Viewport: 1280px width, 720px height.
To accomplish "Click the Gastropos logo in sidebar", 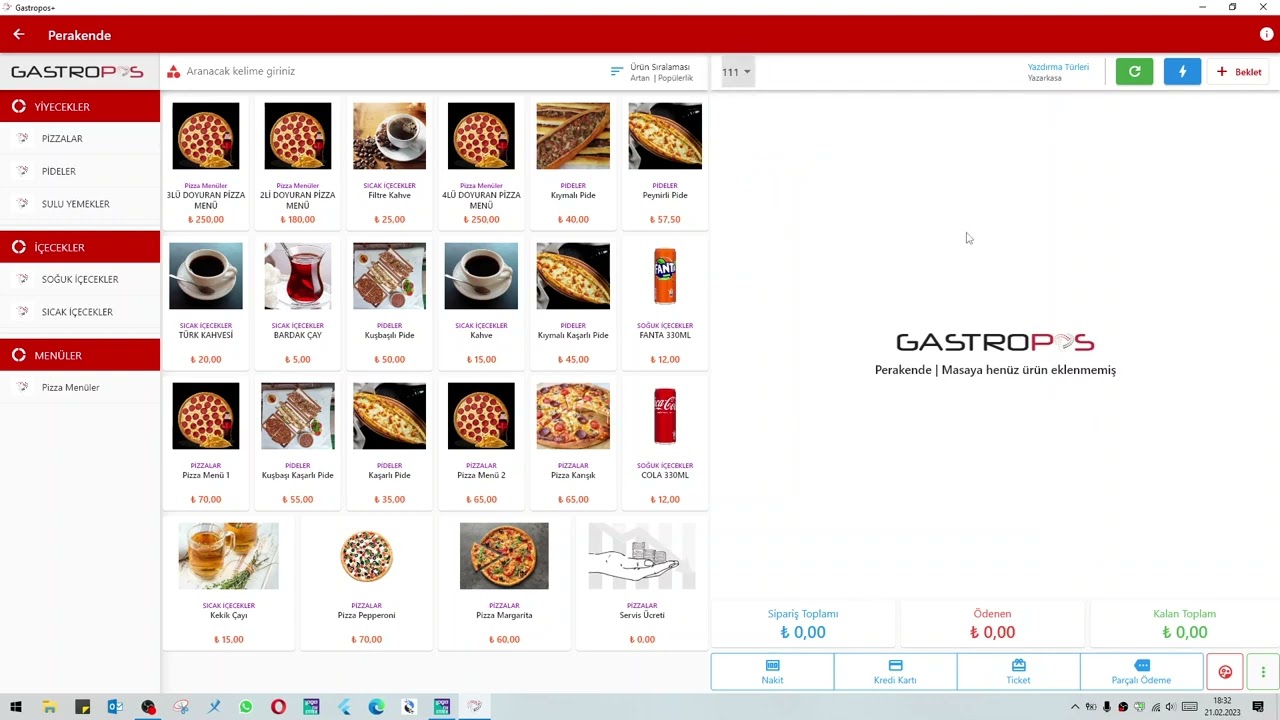I will [x=77, y=72].
